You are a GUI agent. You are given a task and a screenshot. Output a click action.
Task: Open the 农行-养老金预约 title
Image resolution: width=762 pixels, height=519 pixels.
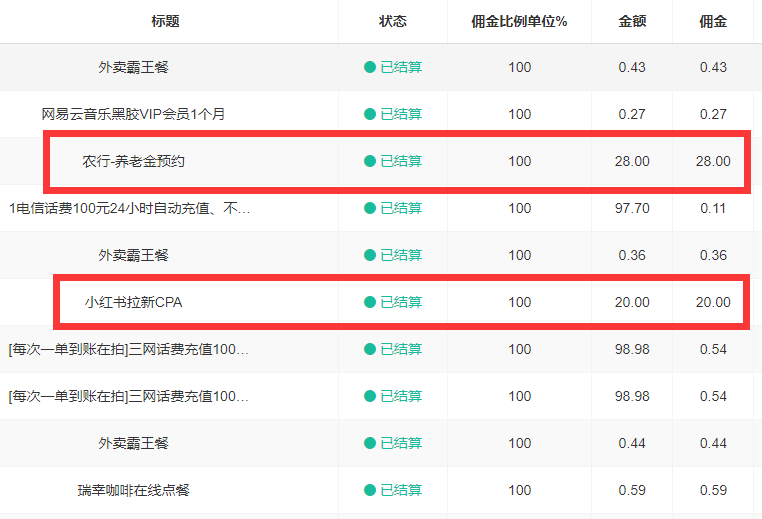click(x=133, y=161)
